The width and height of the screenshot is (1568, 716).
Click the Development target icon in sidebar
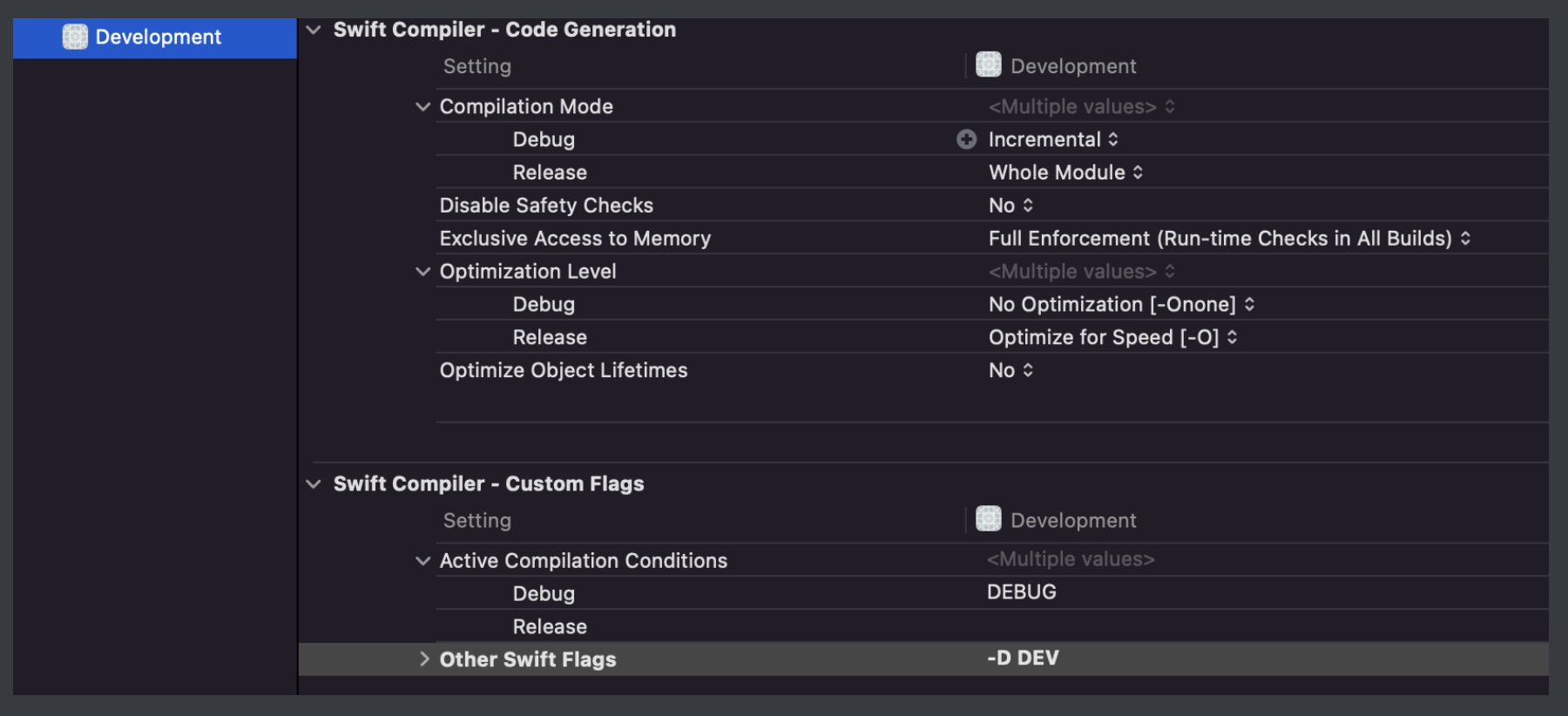pyautogui.click(x=75, y=37)
